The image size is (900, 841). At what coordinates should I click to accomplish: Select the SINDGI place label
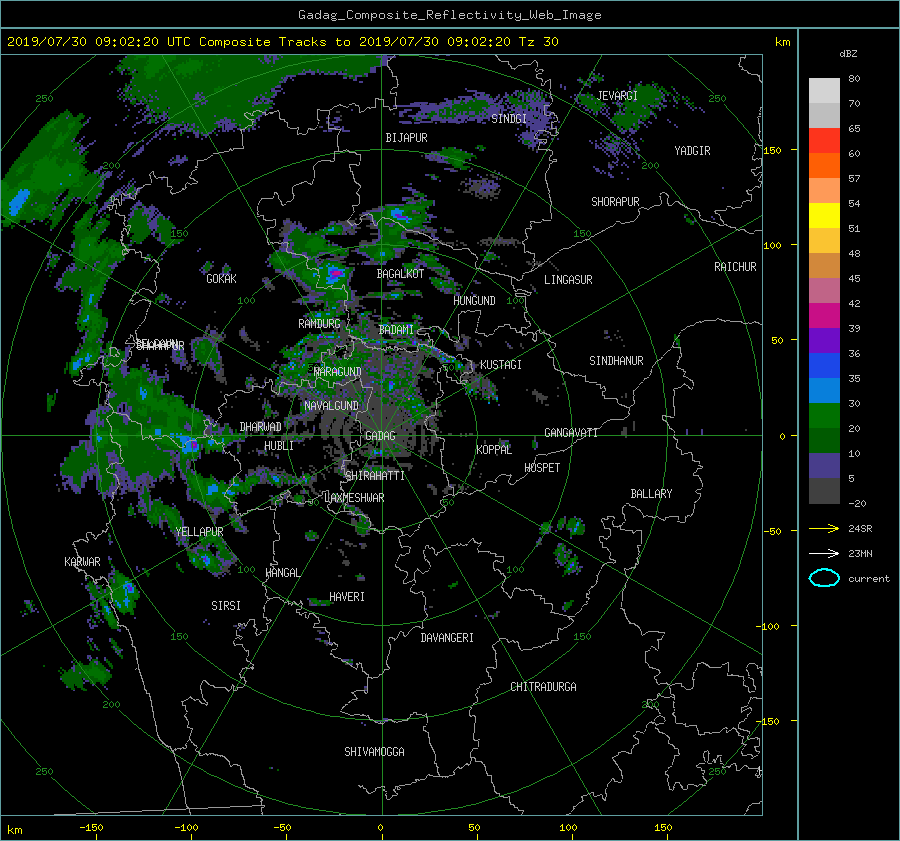[x=509, y=118]
